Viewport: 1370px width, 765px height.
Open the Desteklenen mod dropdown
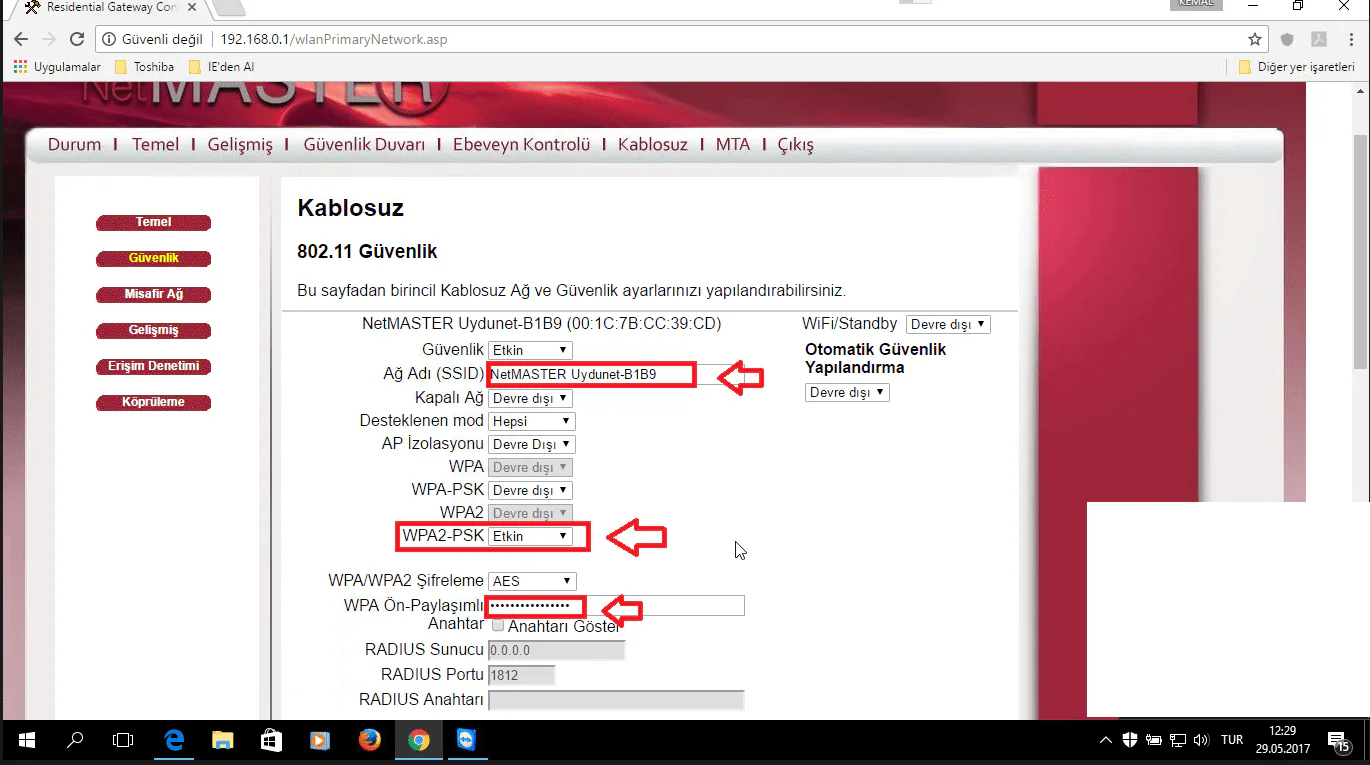click(x=532, y=421)
